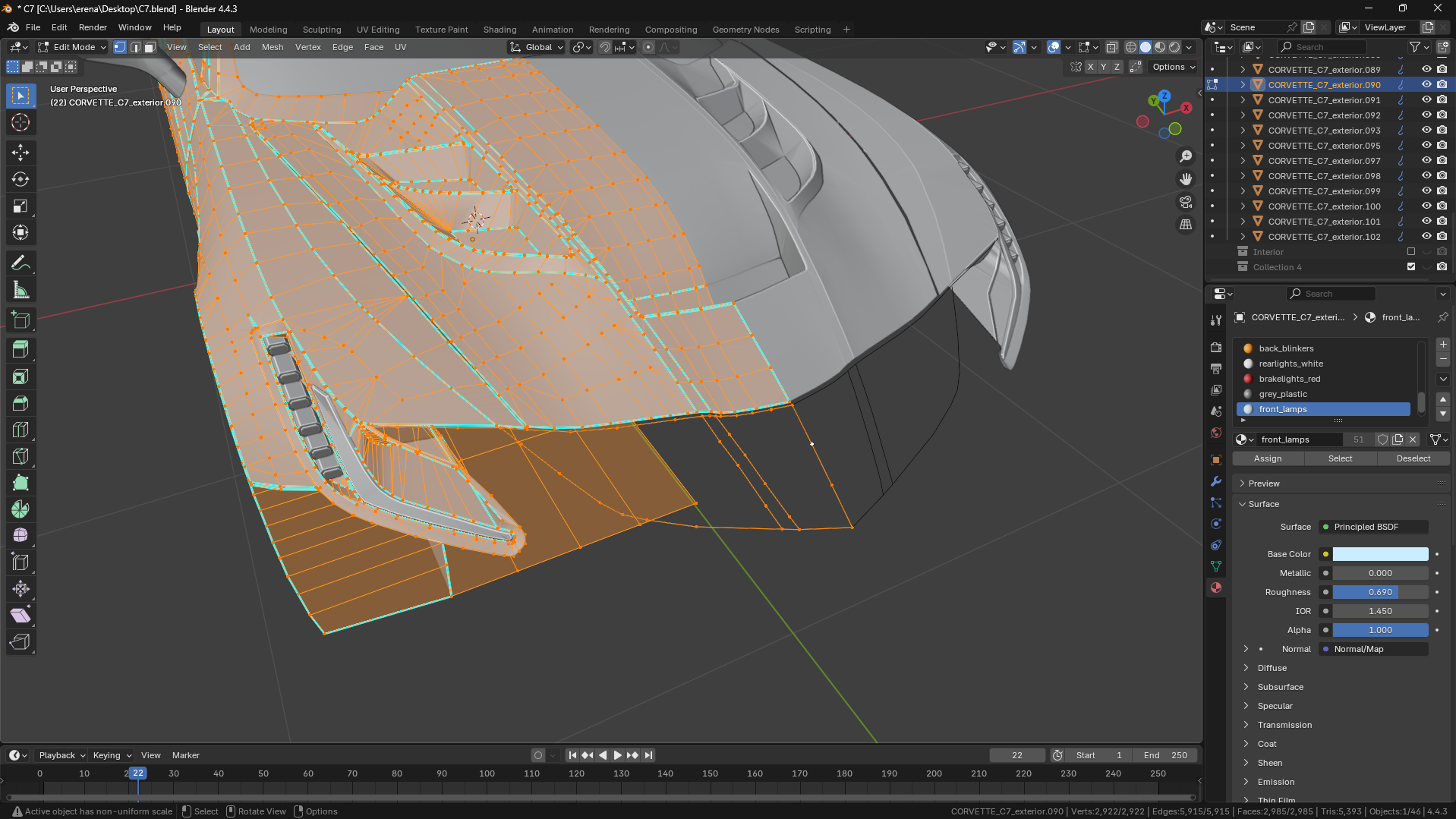Open the Base Color swatch
The height and width of the screenshot is (819, 1456).
click(1380, 554)
